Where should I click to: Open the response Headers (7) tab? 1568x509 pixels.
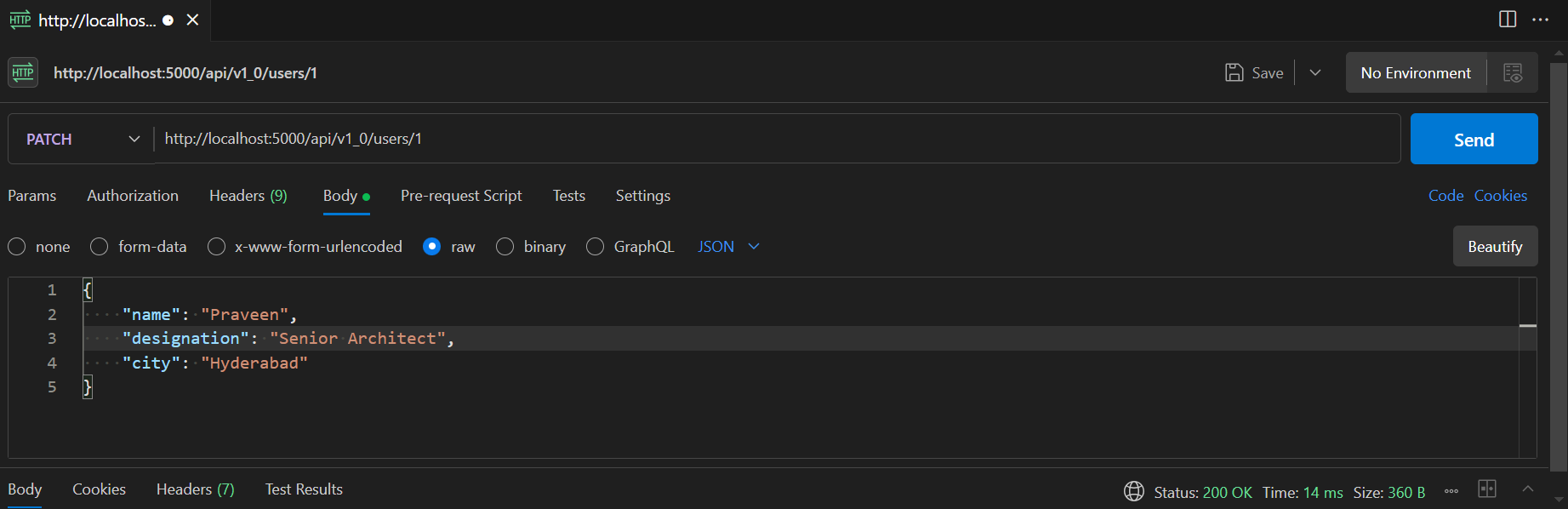click(x=195, y=489)
